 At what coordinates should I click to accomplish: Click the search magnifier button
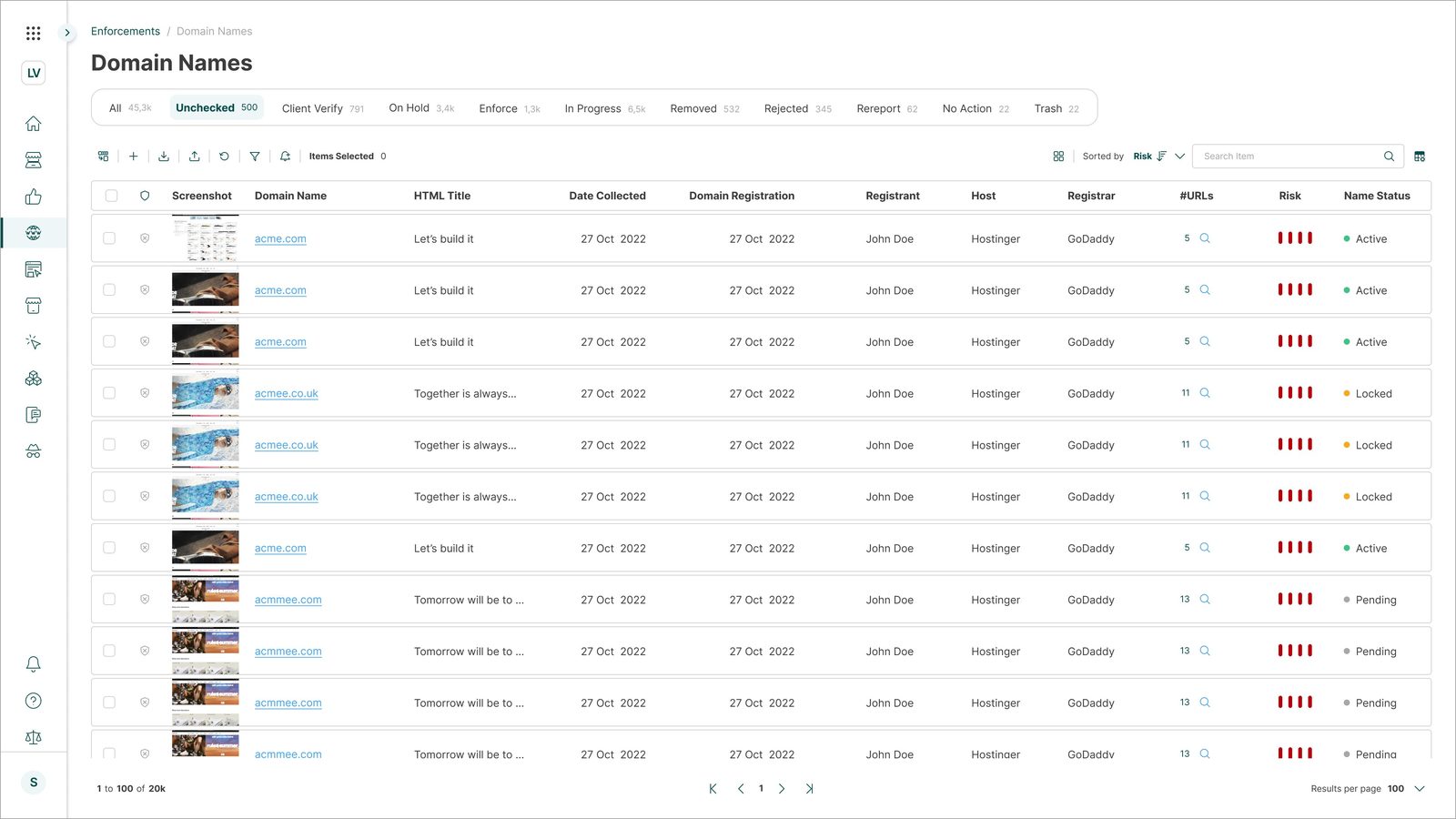(1389, 157)
